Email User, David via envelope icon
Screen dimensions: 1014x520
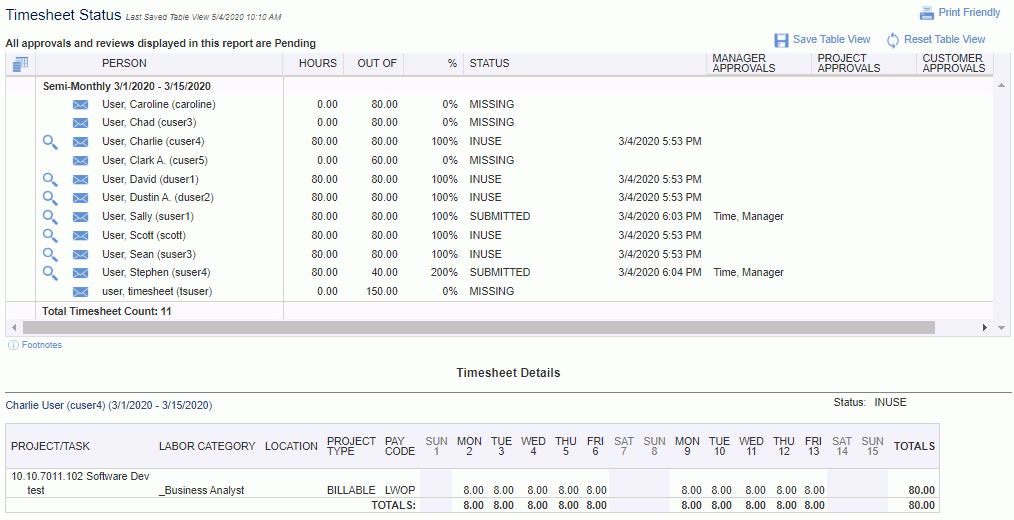tap(80, 179)
